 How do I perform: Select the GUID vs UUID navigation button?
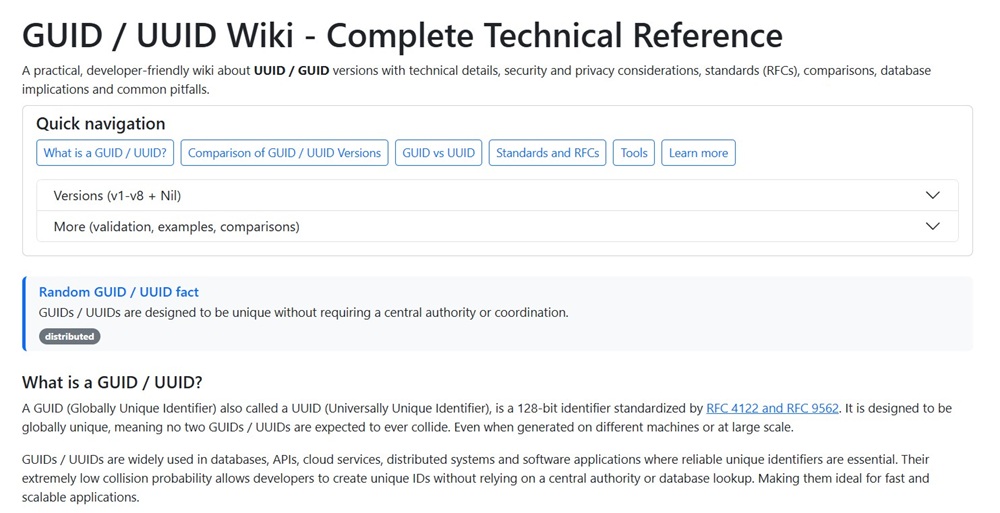pyautogui.click(x=438, y=153)
